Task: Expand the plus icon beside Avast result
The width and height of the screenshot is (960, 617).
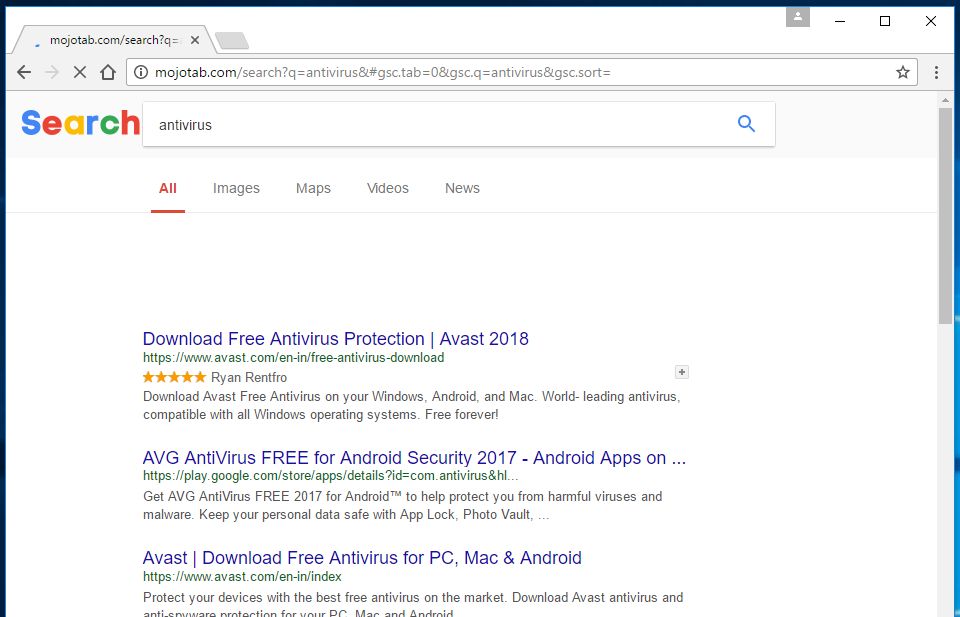Action: tap(682, 372)
